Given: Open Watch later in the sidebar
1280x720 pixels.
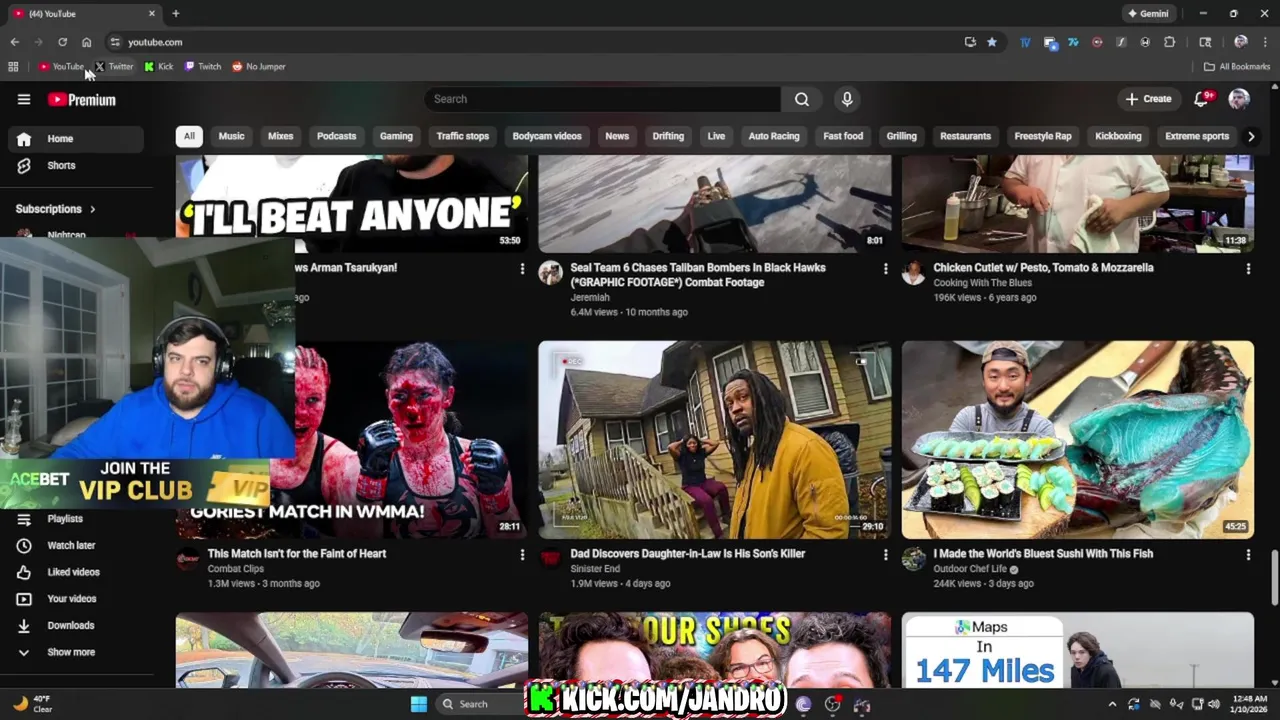Looking at the screenshot, I should pos(72,545).
